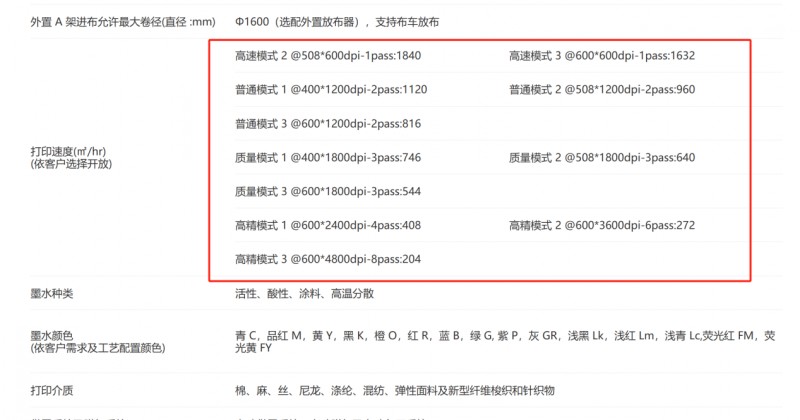Click the 棉、麻、丝 print media description
This screenshot has width=800, height=420.
(x=408, y=390)
